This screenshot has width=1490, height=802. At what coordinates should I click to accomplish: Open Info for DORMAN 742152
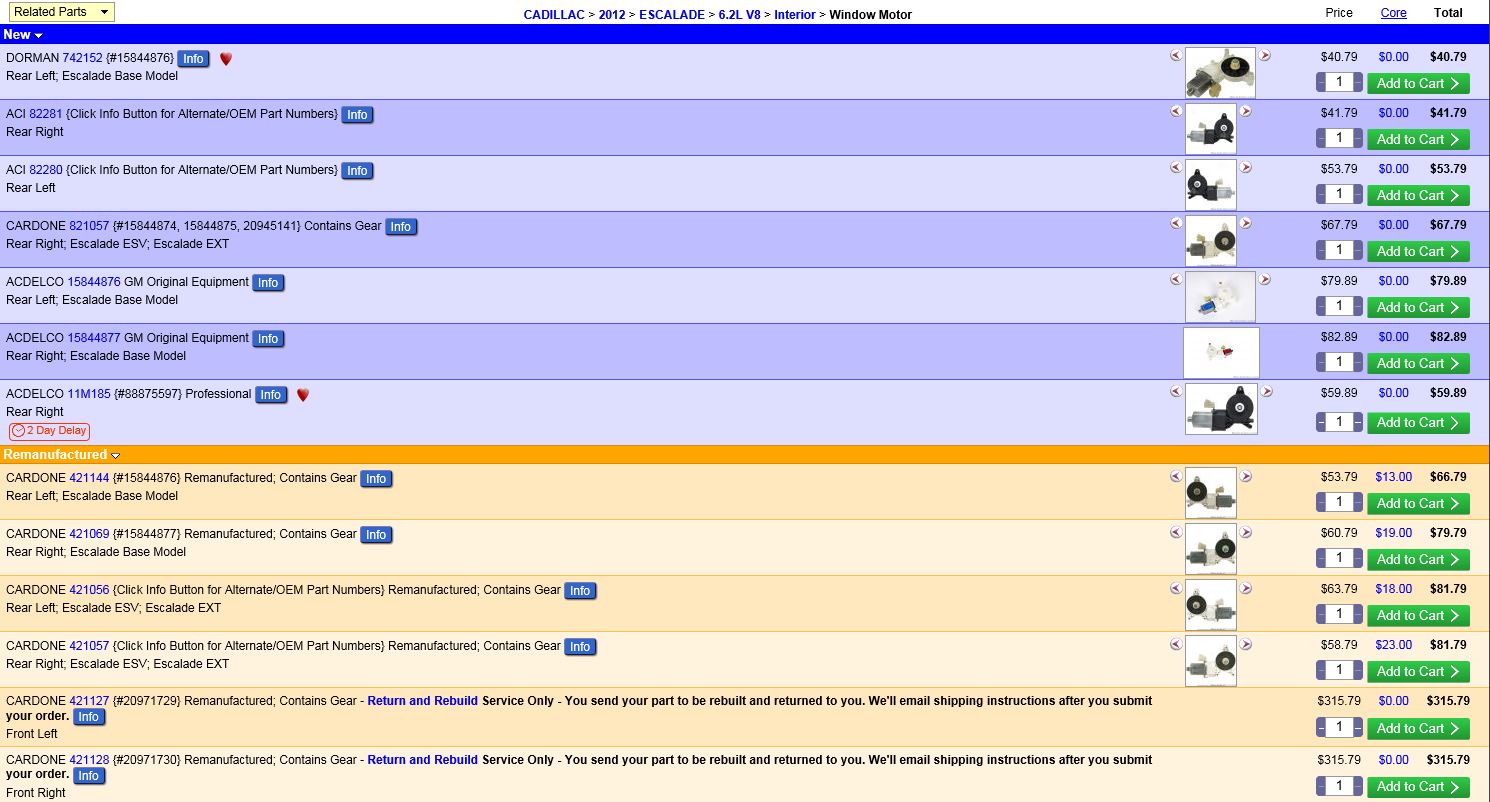point(193,59)
